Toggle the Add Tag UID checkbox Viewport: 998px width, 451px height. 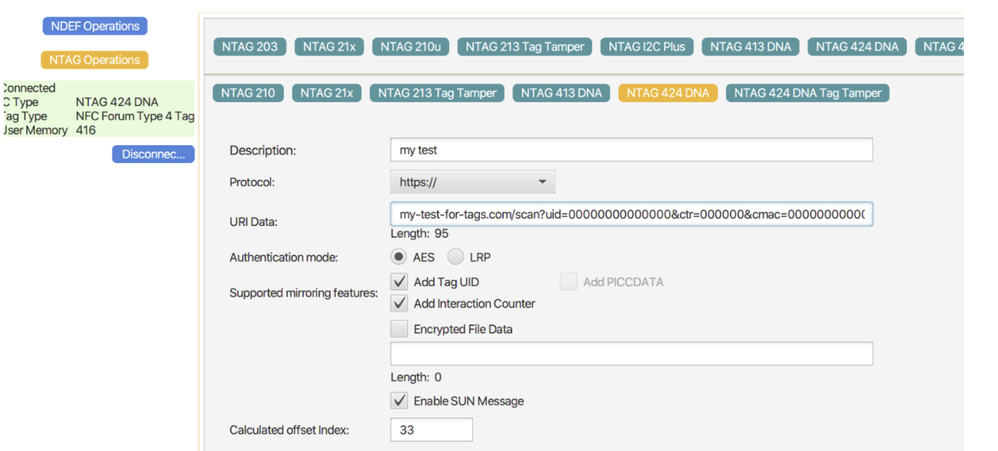399,282
